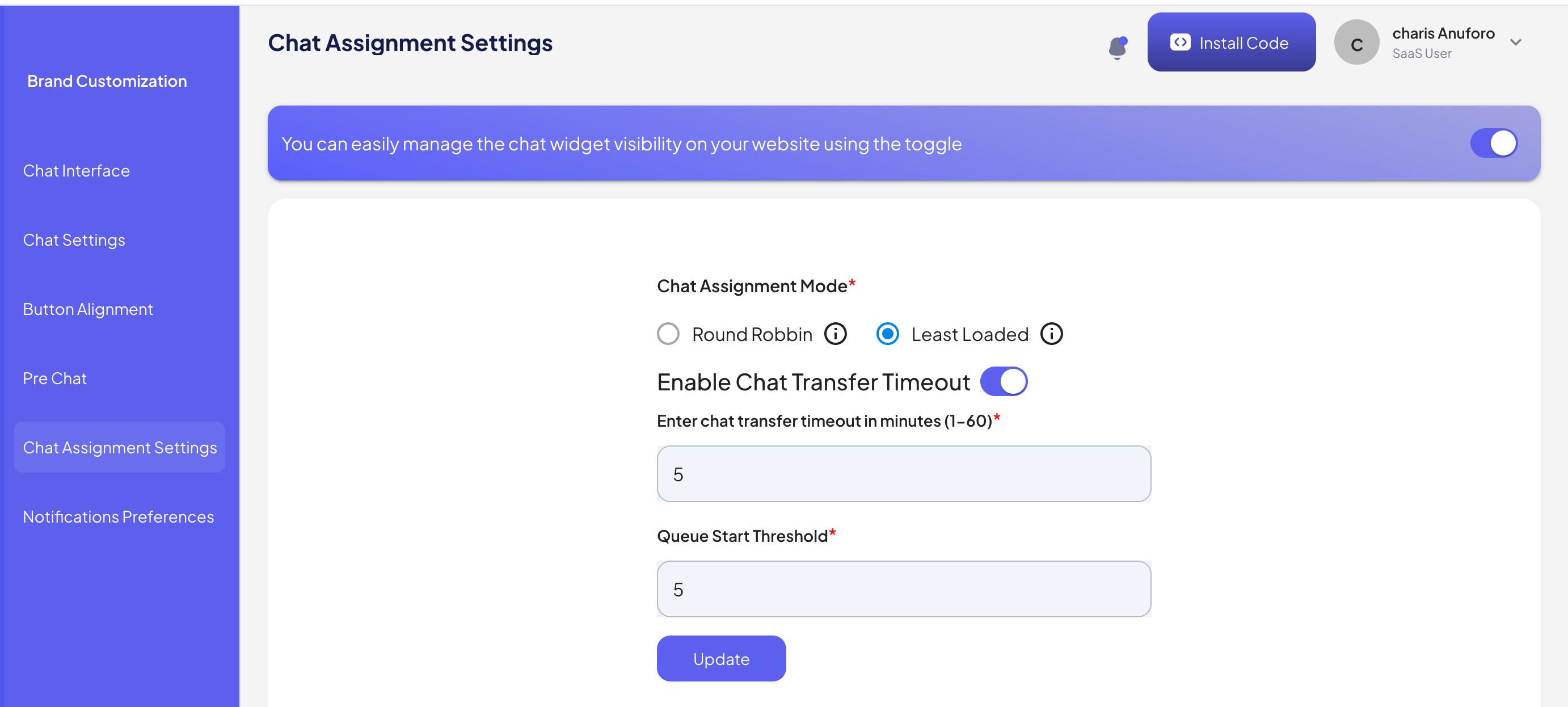Image resolution: width=1568 pixels, height=707 pixels.
Task: Focus the chat transfer timeout minutes field
Action: 903,474
